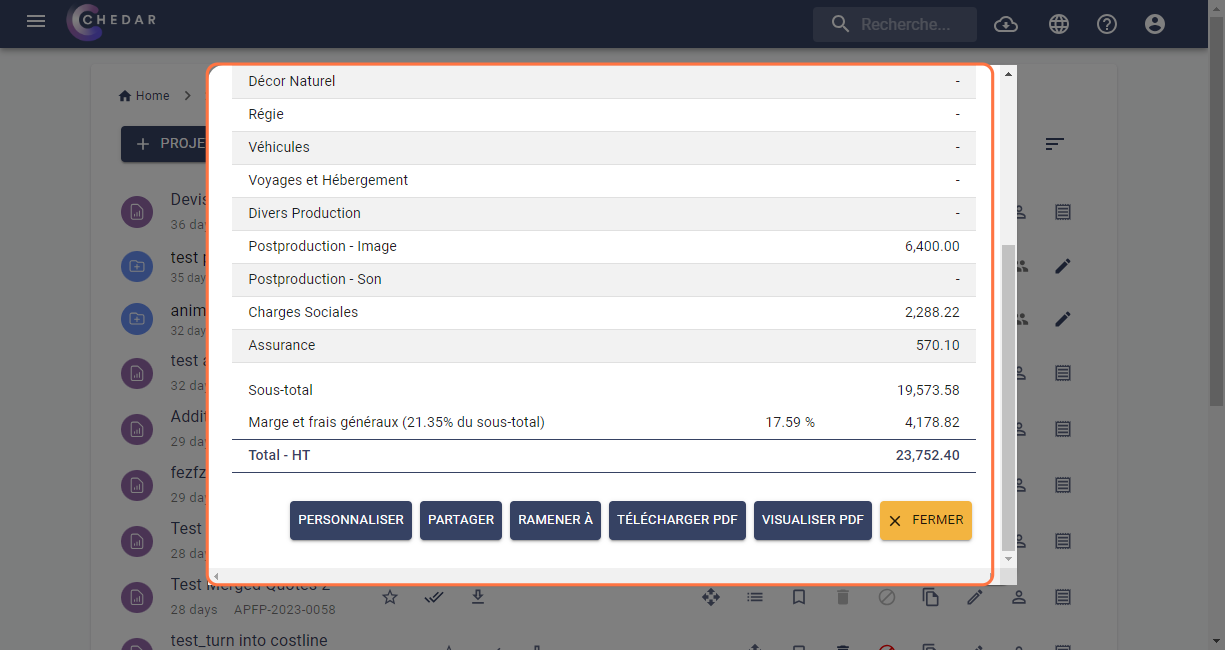The width and height of the screenshot is (1225, 650).
Task: Click person icon on Test Merged Quotes 2
Action: tap(1019, 597)
